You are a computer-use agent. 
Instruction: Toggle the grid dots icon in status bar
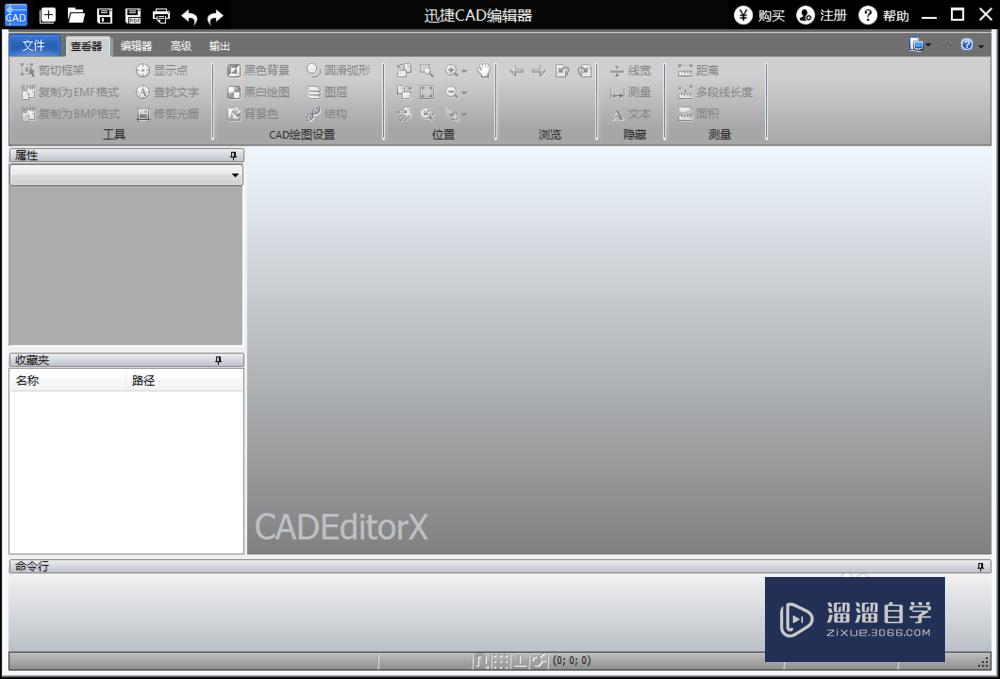[x=501, y=661]
